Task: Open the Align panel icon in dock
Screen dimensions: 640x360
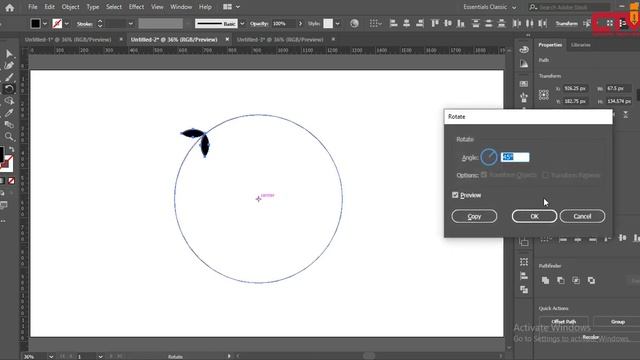Action: [x=524, y=276]
